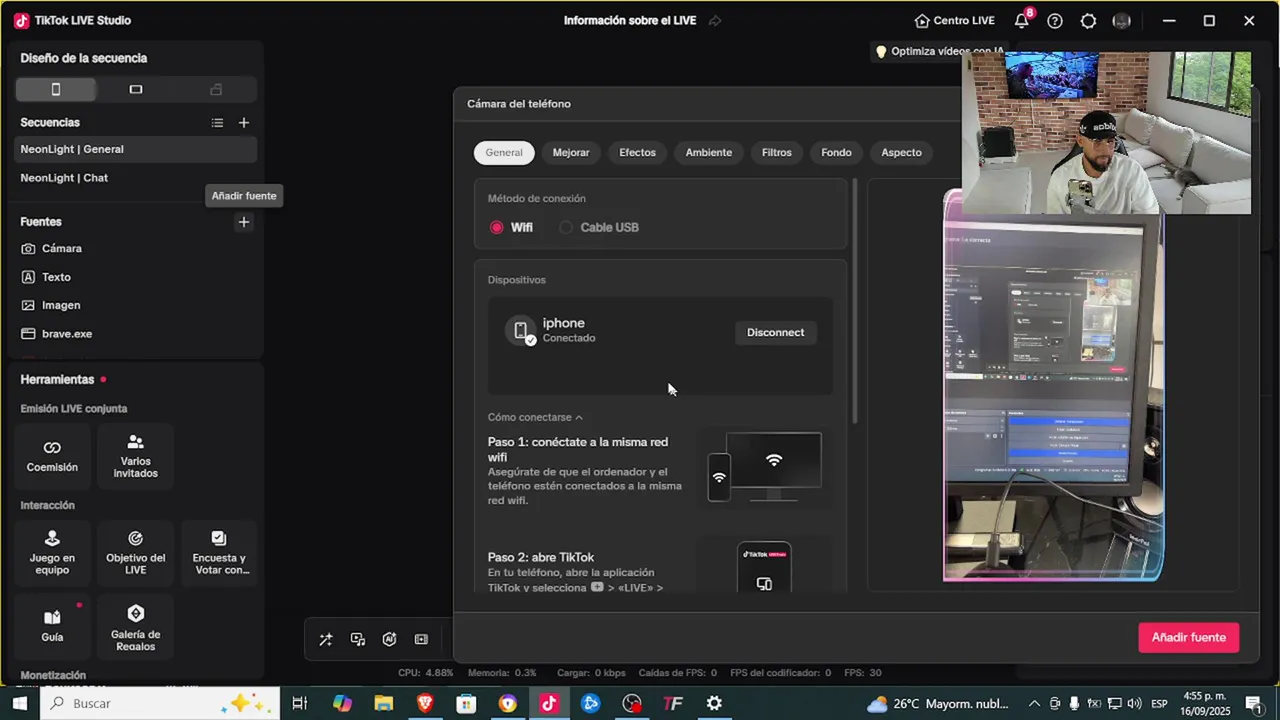
Task: Click the Herramientas header
Action: (x=57, y=380)
